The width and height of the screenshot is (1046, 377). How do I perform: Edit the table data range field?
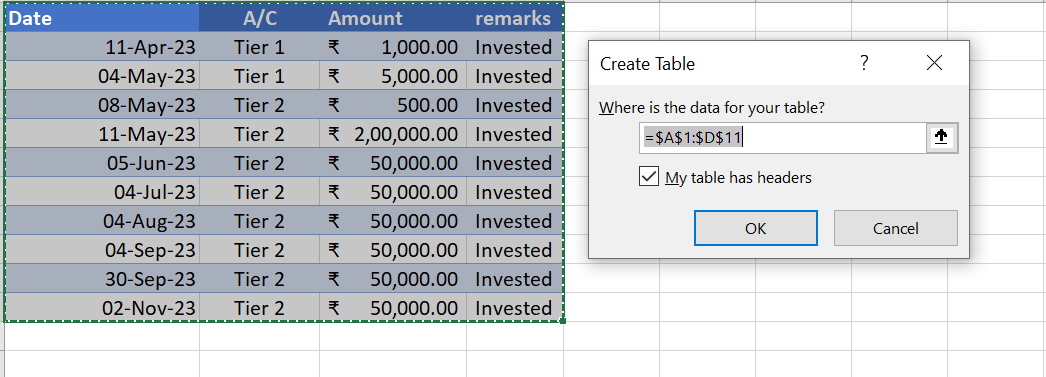[x=783, y=138]
